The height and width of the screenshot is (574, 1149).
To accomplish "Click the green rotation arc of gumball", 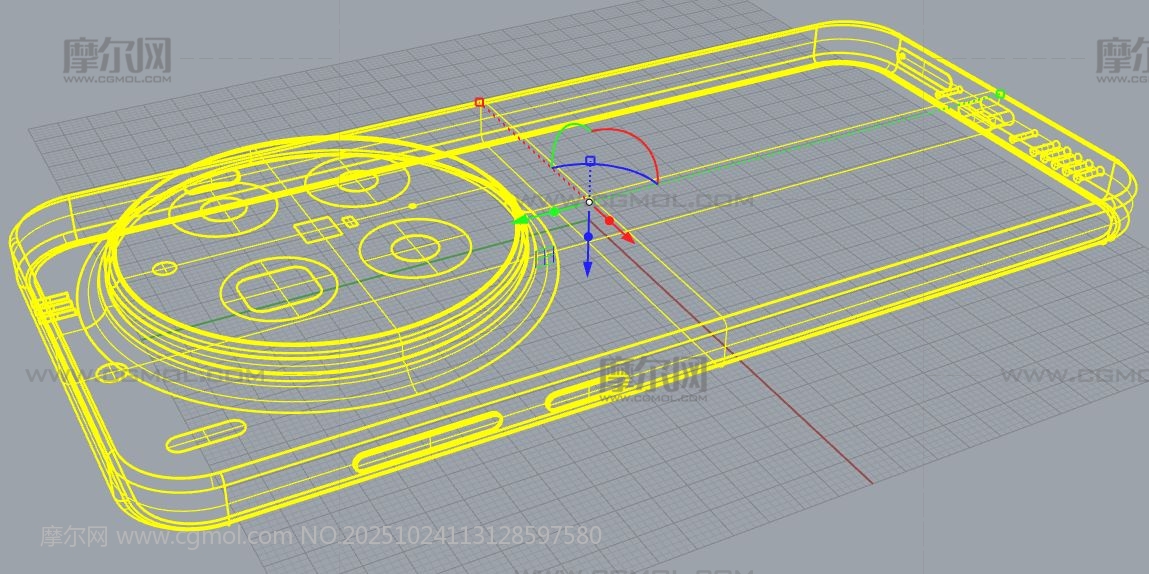I will tap(563, 135).
